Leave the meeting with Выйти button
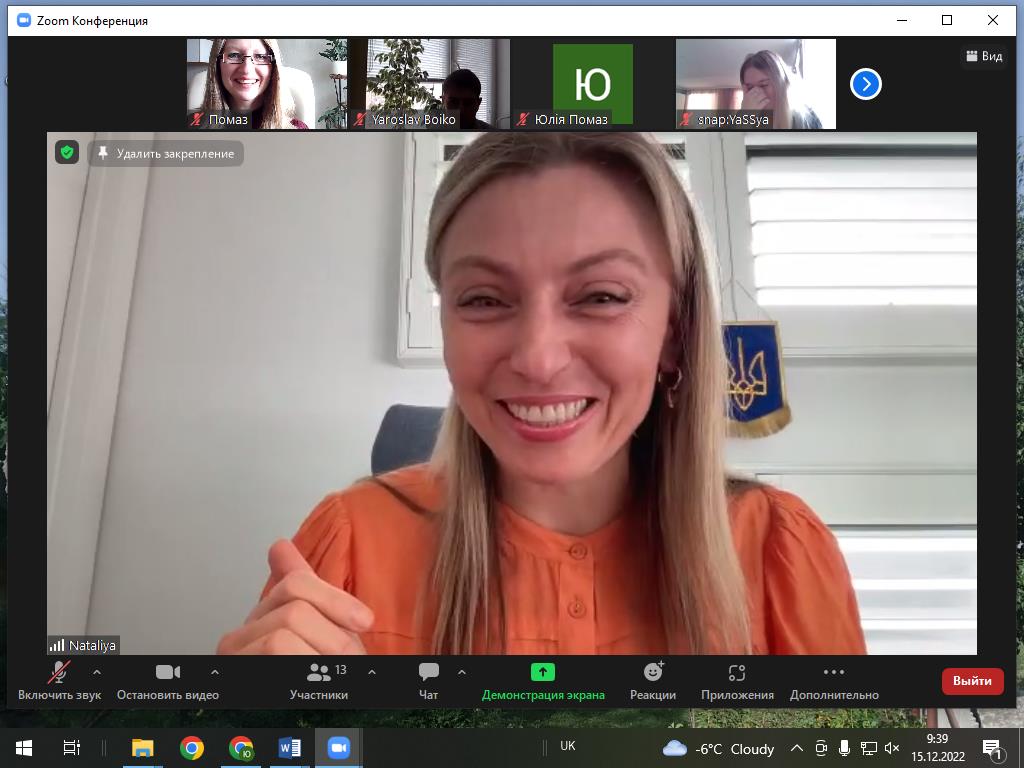Image resolution: width=1024 pixels, height=768 pixels. coord(972,681)
